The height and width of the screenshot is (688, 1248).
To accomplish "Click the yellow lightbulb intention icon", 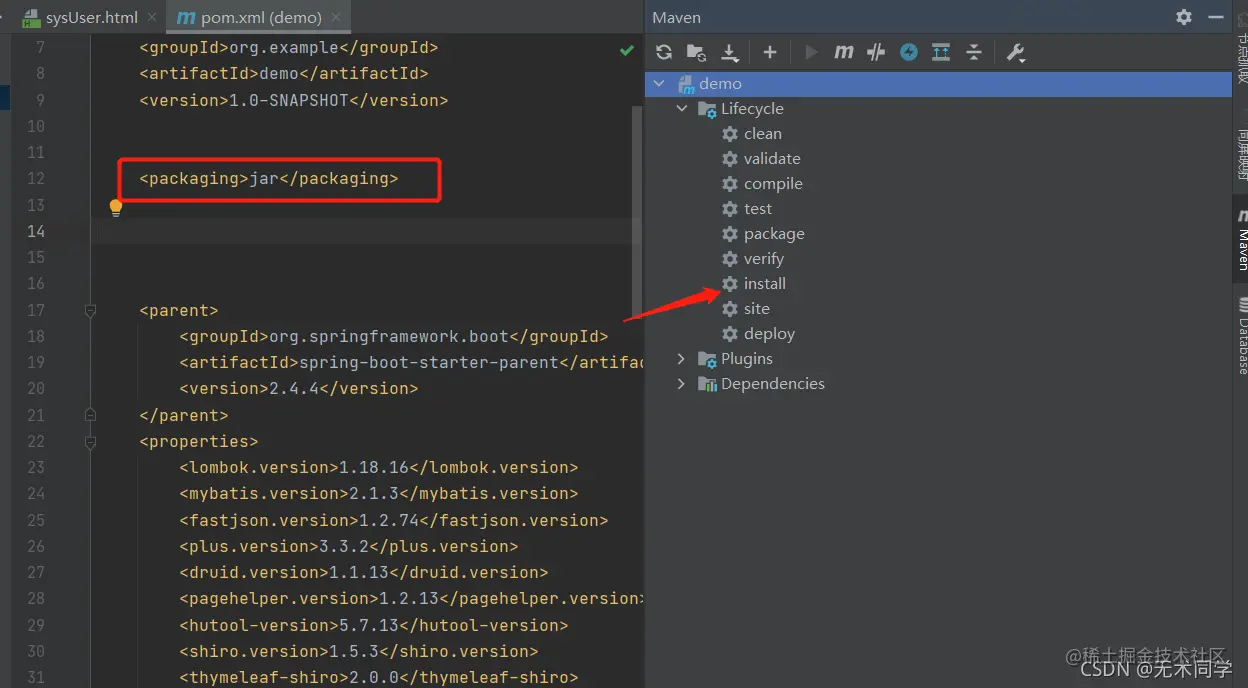I will coord(116,207).
